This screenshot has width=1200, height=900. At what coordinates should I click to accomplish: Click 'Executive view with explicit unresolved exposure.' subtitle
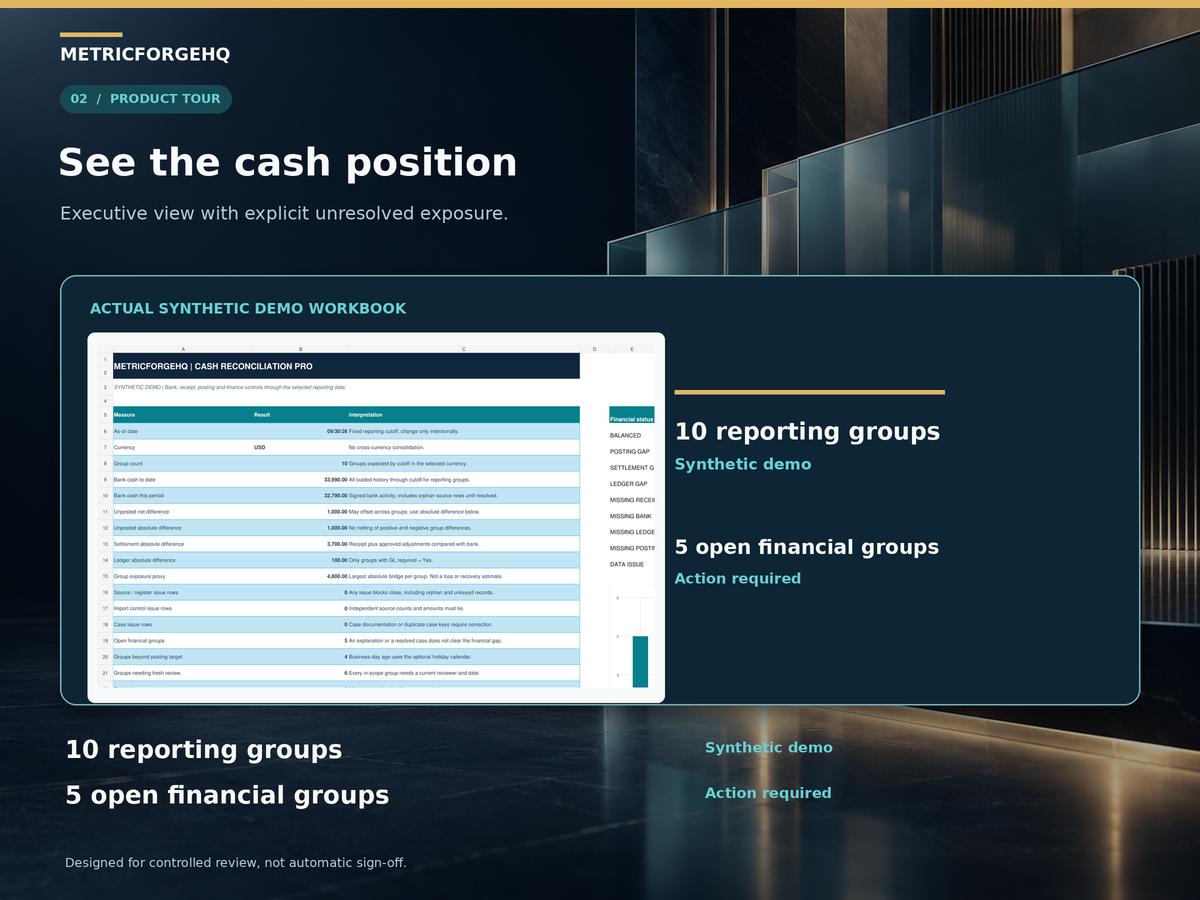click(x=284, y=213)
